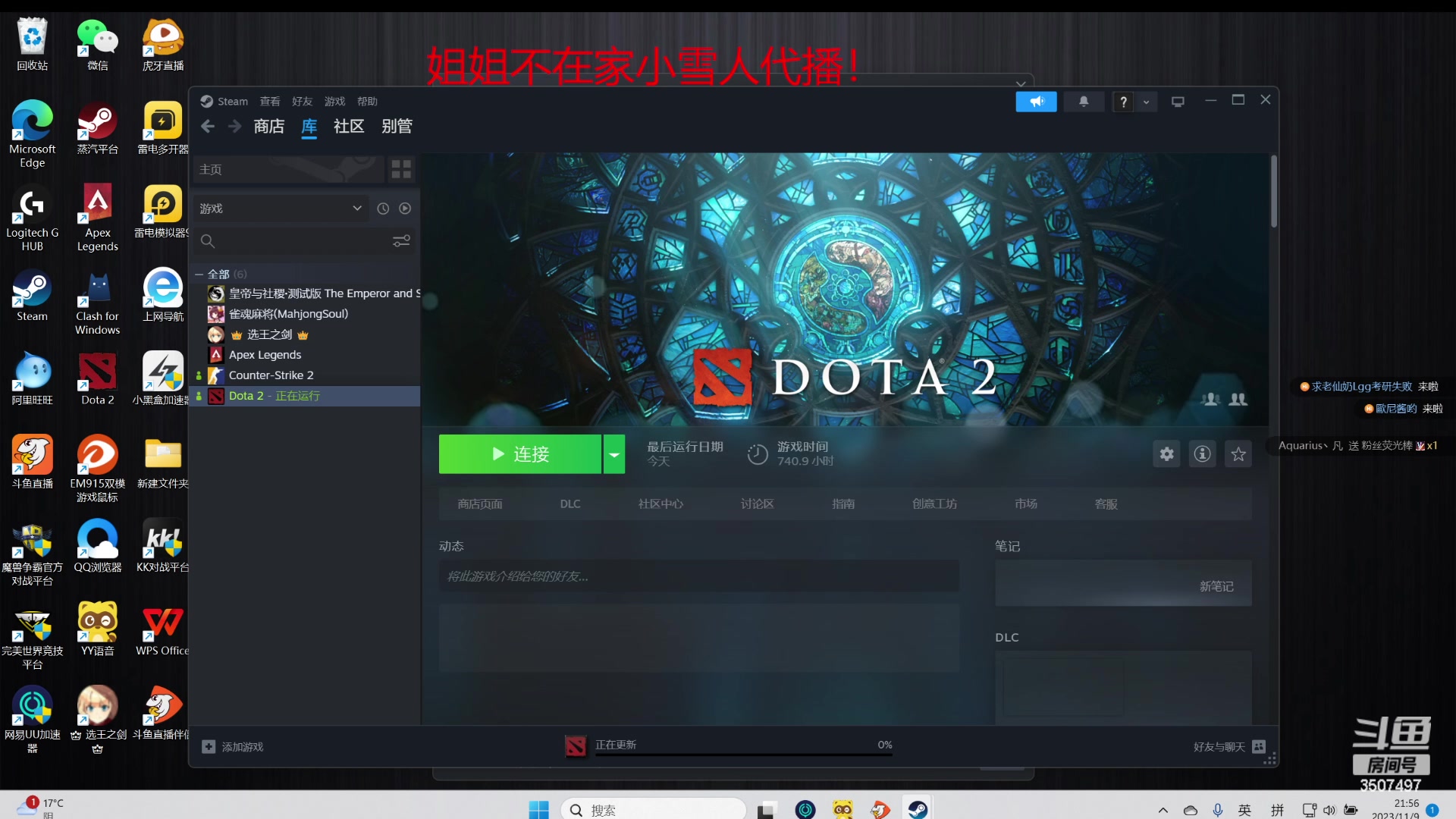The width and height of the screenshot is (1456, 819).
Task: Open Dota 2 desktop shortcut
Action: [98, 378]
